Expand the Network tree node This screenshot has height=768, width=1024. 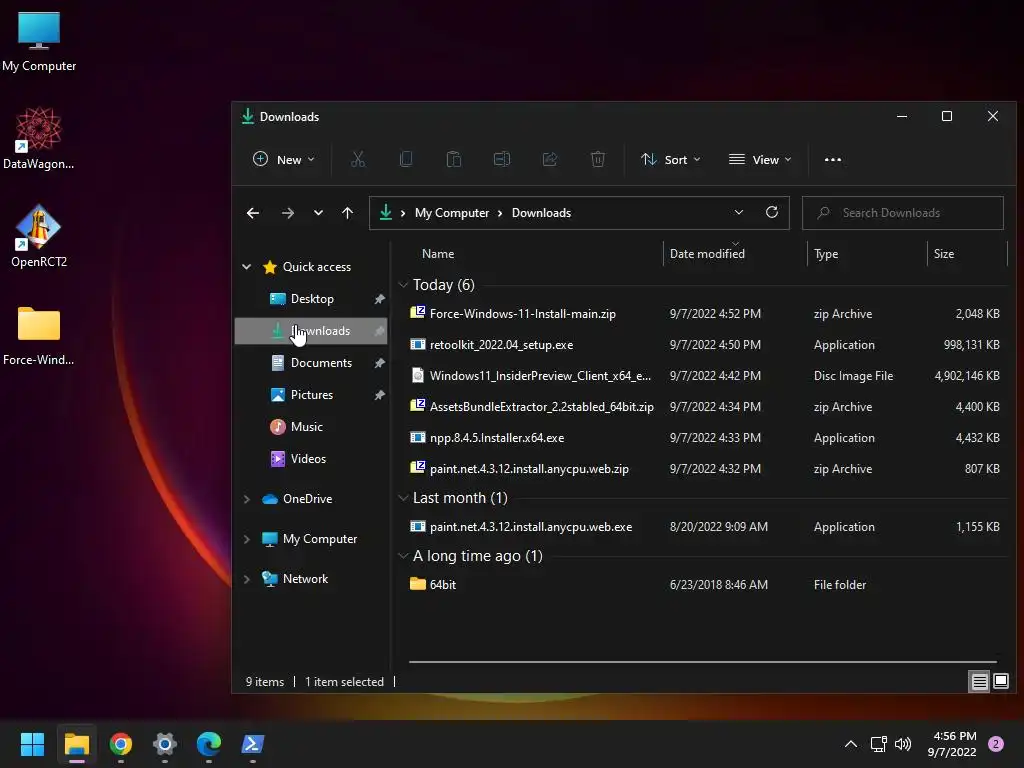click(247, 579)
